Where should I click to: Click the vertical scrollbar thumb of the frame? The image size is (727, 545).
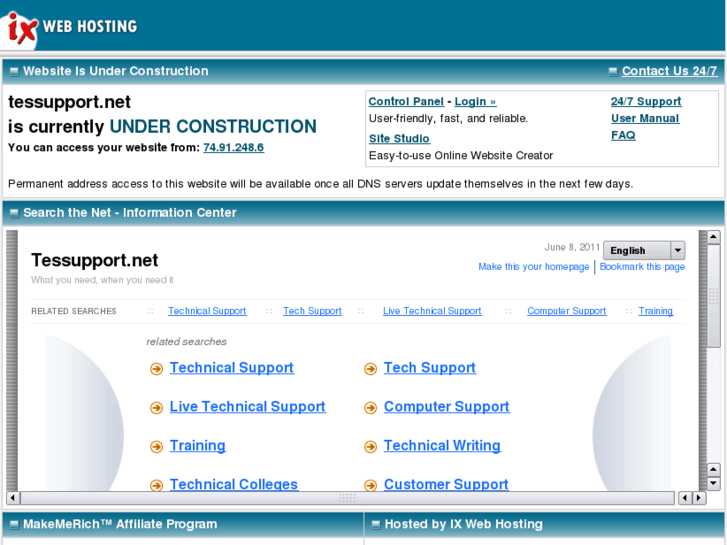click(714, 296)
